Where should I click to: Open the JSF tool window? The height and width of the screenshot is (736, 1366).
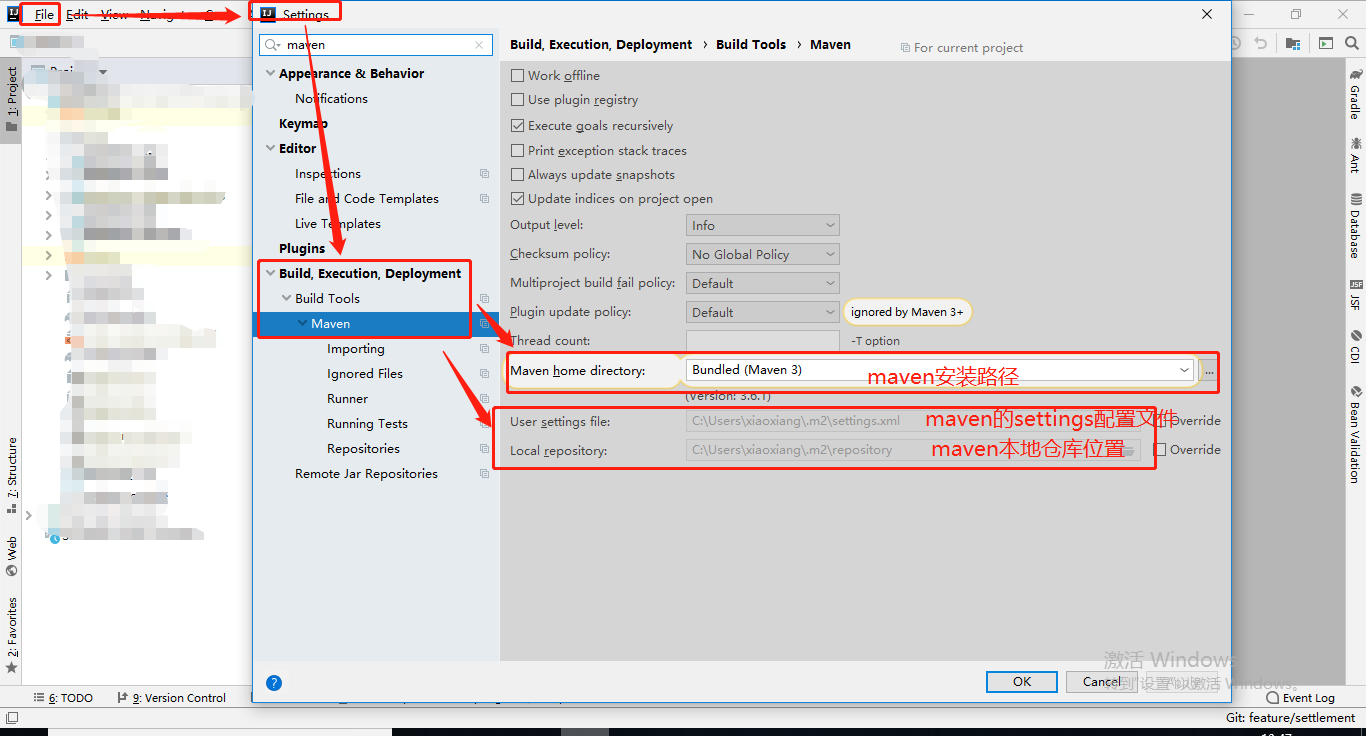click(1355, 294)
